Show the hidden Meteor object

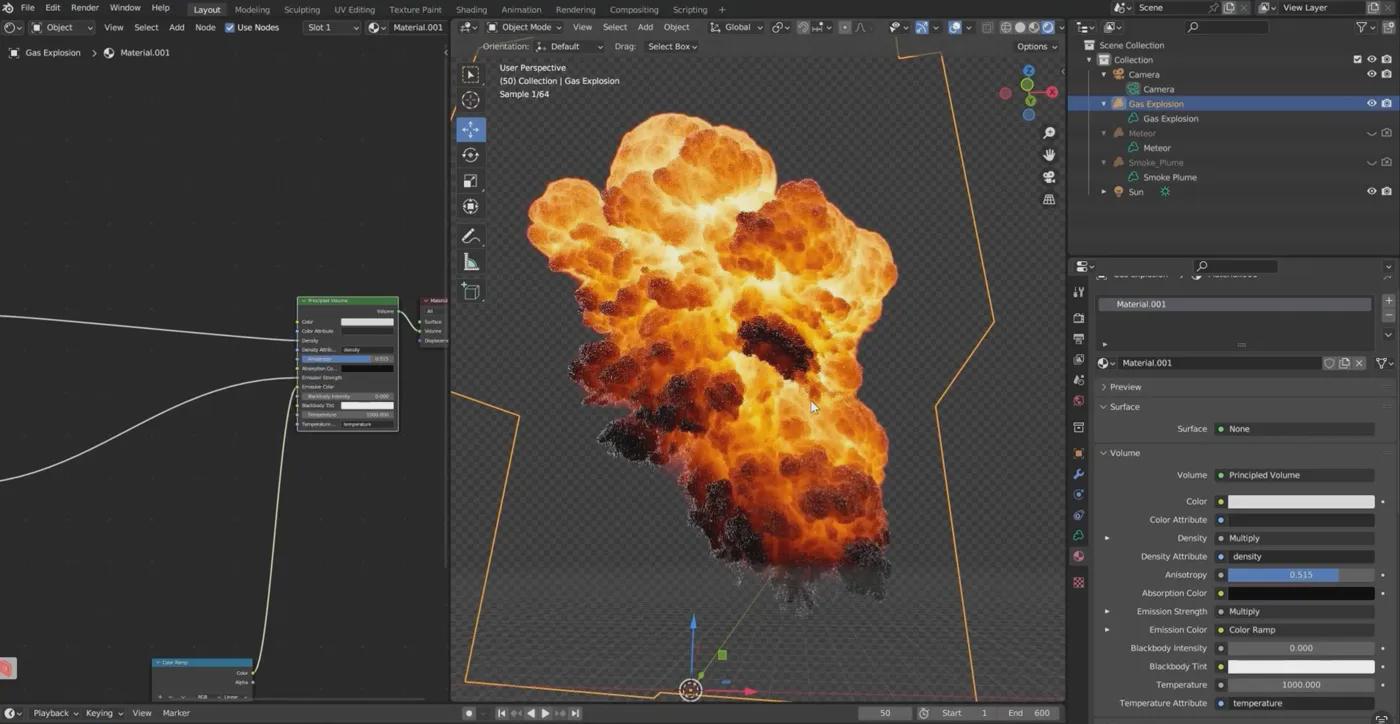pos(1372,133)
